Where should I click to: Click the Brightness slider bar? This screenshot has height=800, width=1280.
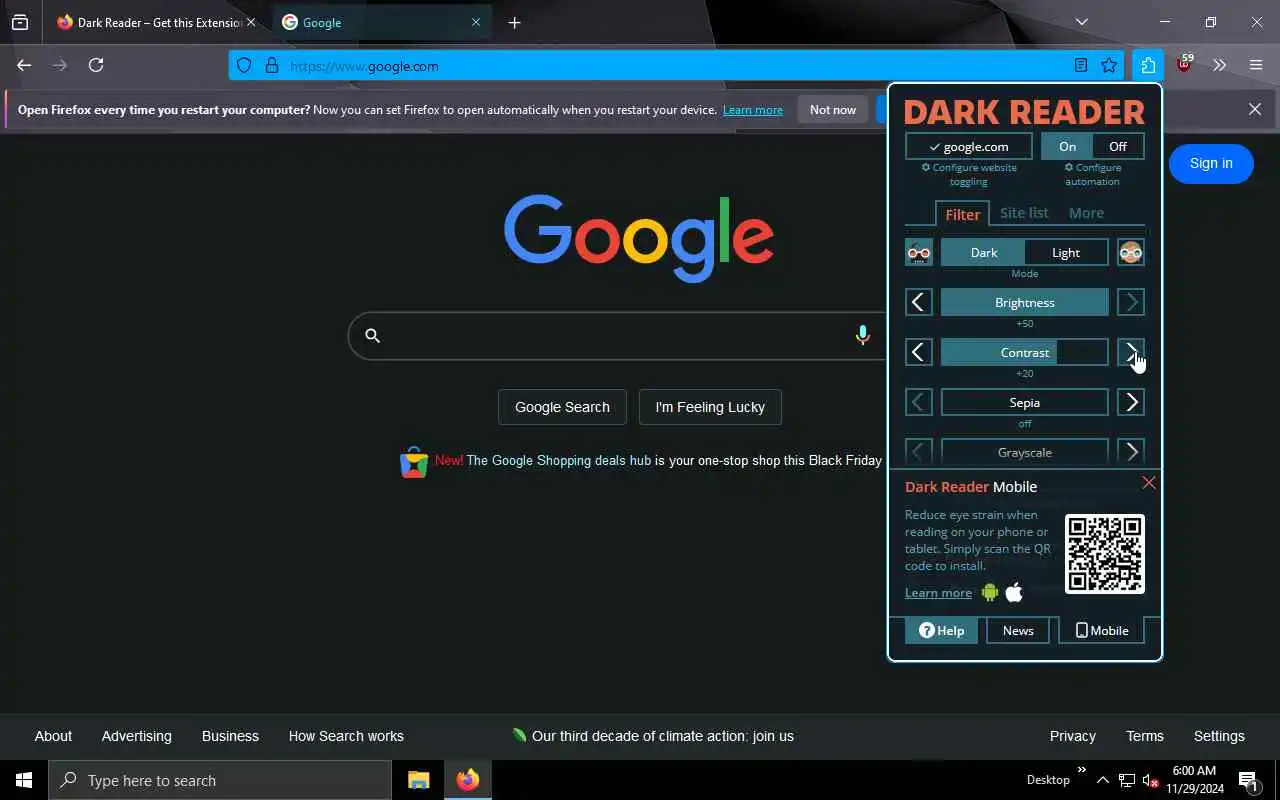[1024, 302]
